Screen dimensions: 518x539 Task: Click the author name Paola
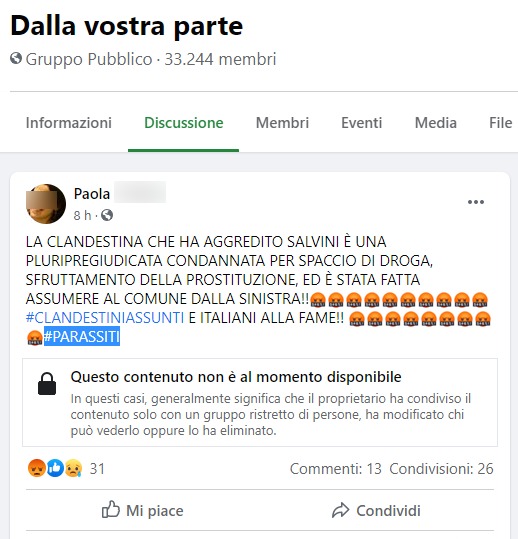tap(92, 194)
